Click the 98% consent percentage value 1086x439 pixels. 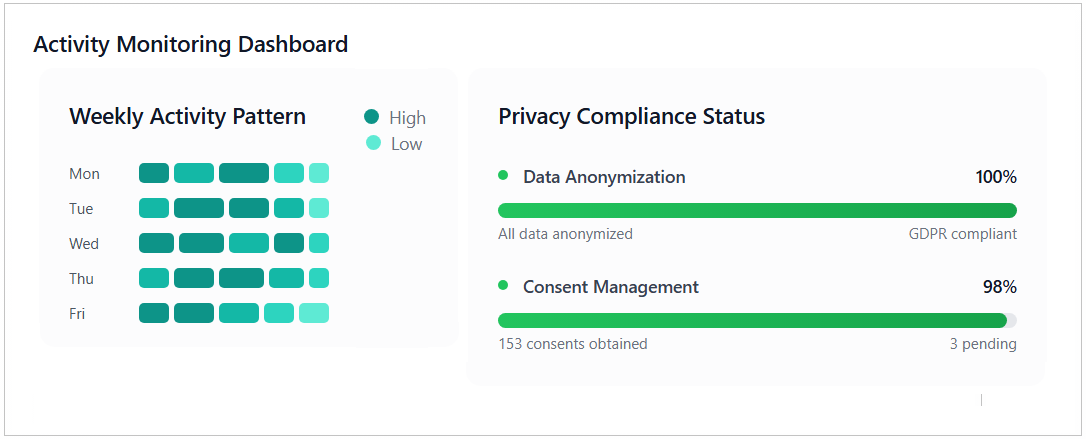pyautogui.click(x=999, y=287)
